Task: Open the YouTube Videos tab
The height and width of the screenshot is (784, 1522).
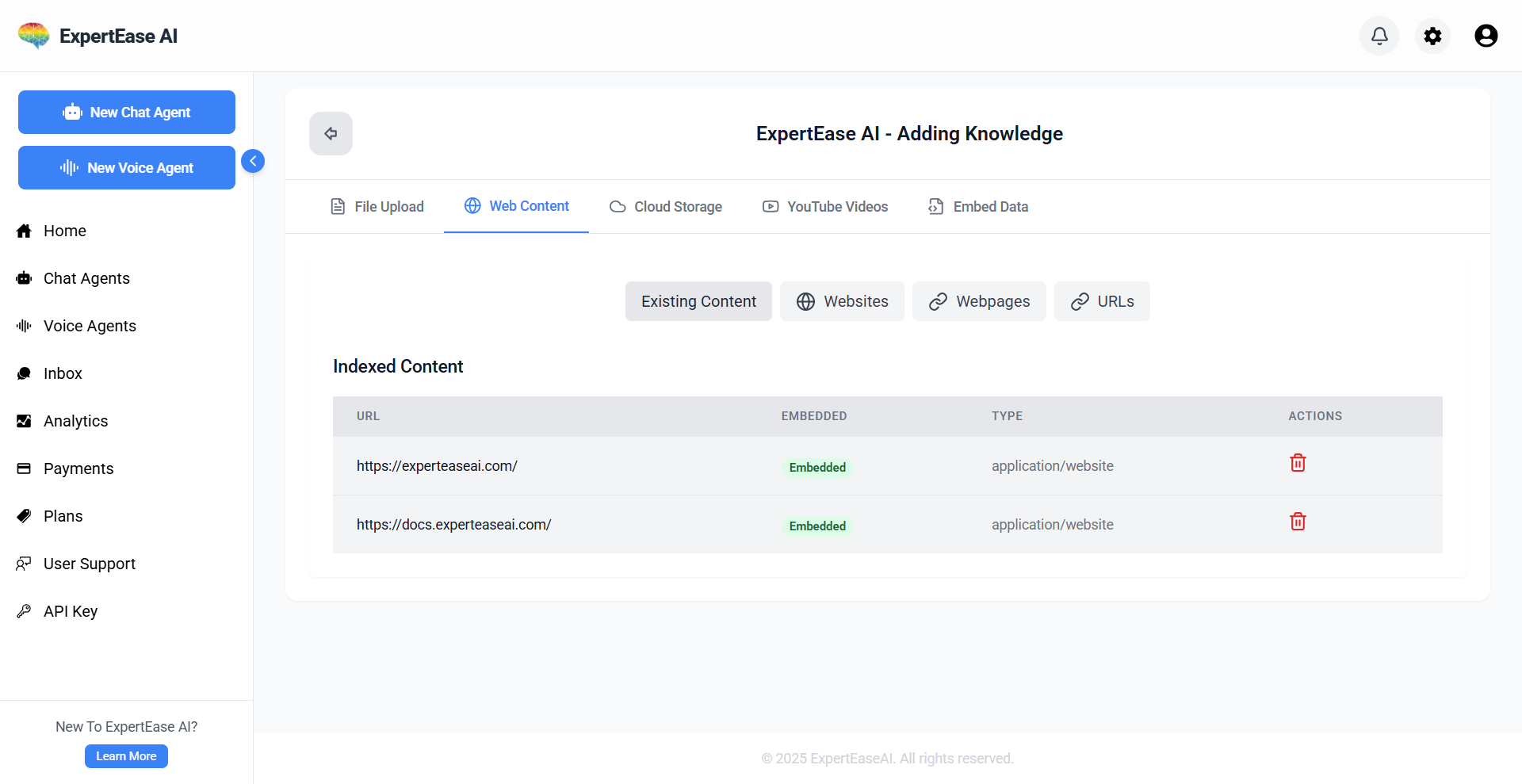Action: tap(825, 207)
